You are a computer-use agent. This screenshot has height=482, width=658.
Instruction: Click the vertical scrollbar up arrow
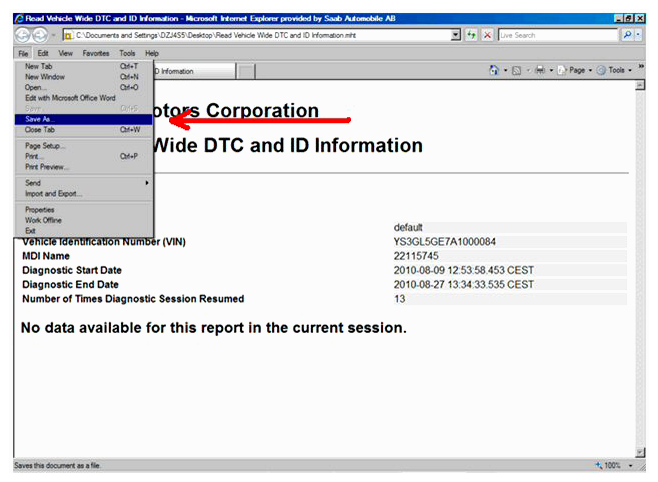coord(640,85)
